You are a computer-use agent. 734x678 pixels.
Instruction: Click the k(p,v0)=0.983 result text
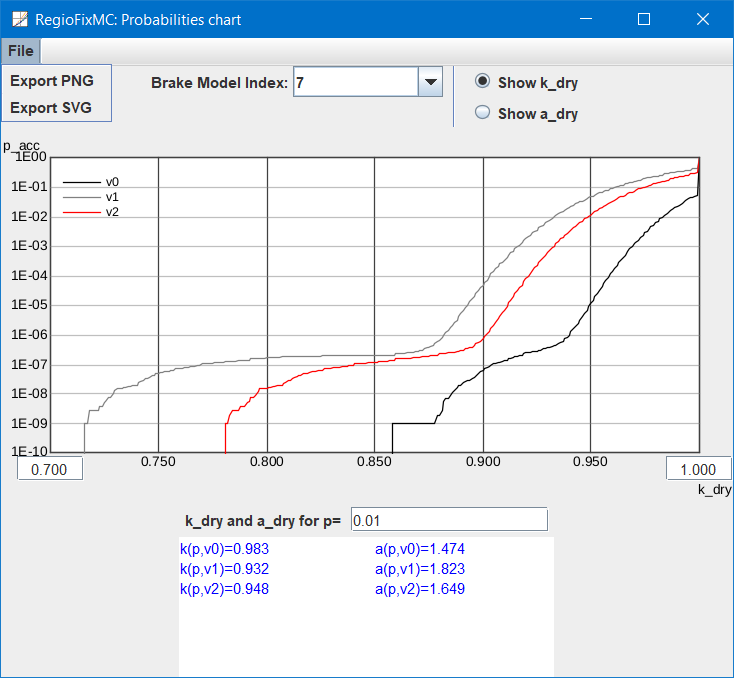point(224,549)
